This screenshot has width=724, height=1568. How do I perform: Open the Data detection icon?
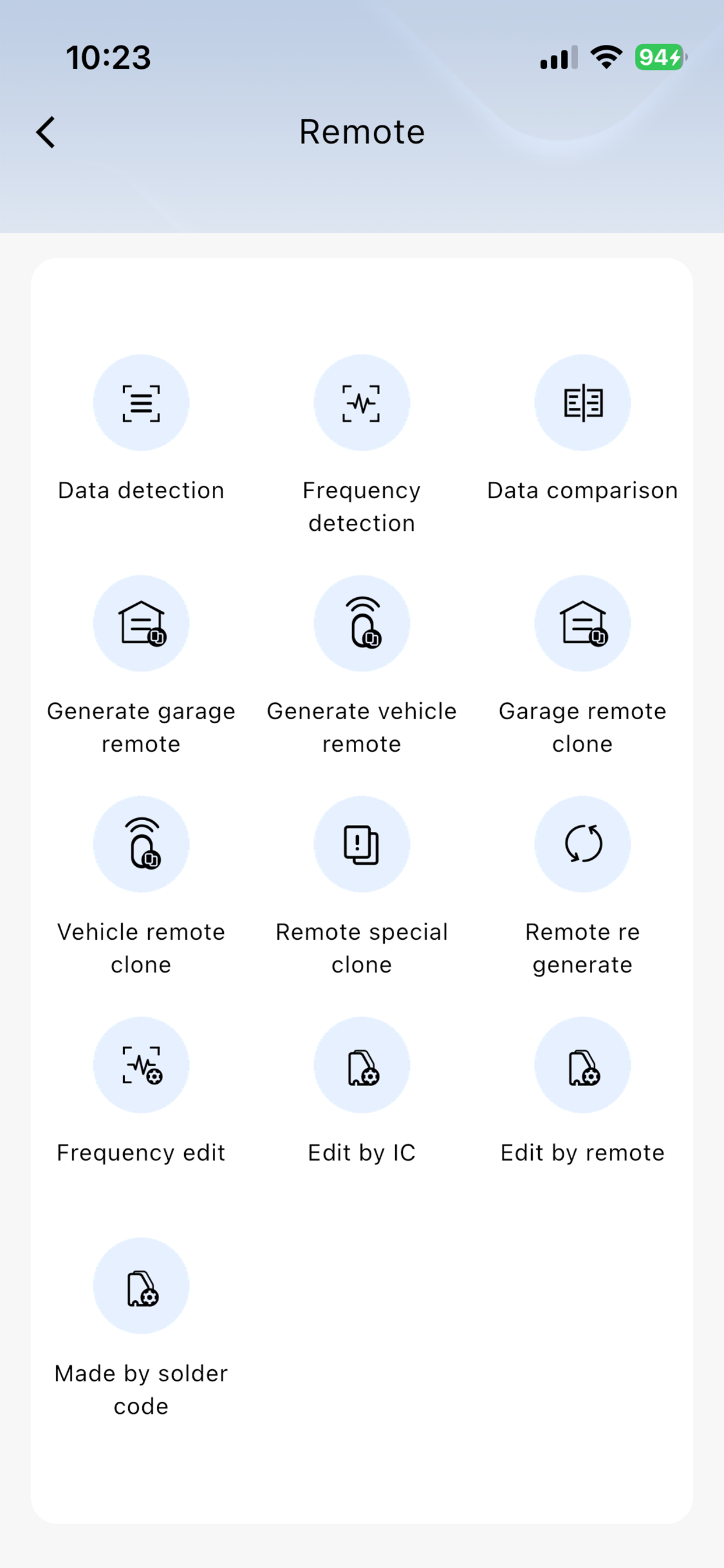[x=141, y=403]
